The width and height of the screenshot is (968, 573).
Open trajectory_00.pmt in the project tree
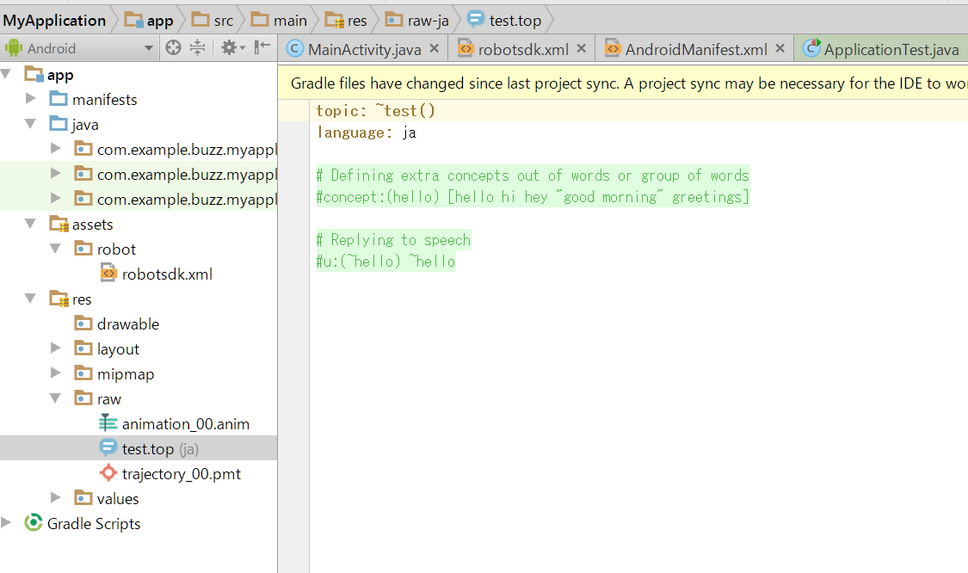[x=181, y=474]
